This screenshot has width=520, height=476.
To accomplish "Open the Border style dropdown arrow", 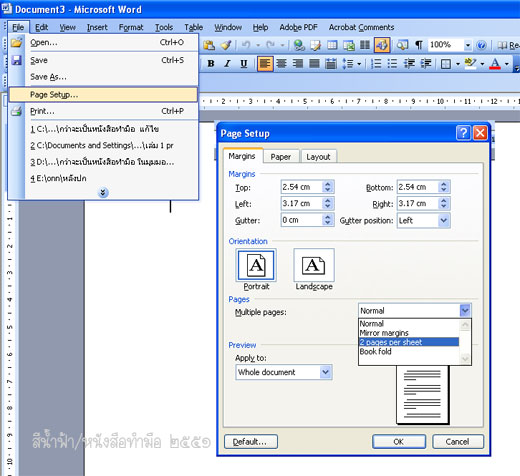I will pyautogui.click(x=458, y=63).
